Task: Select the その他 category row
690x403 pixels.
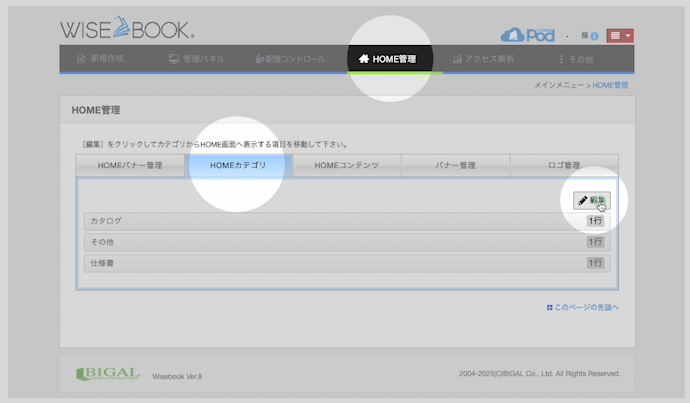Action: click(x=347, y=242)
